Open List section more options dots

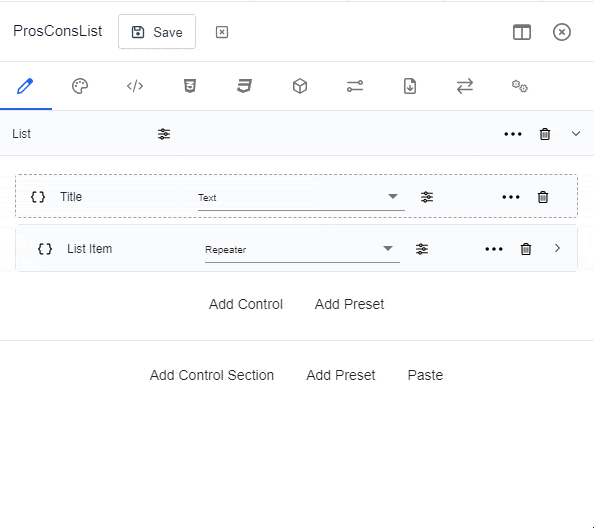tap(513, 134)
